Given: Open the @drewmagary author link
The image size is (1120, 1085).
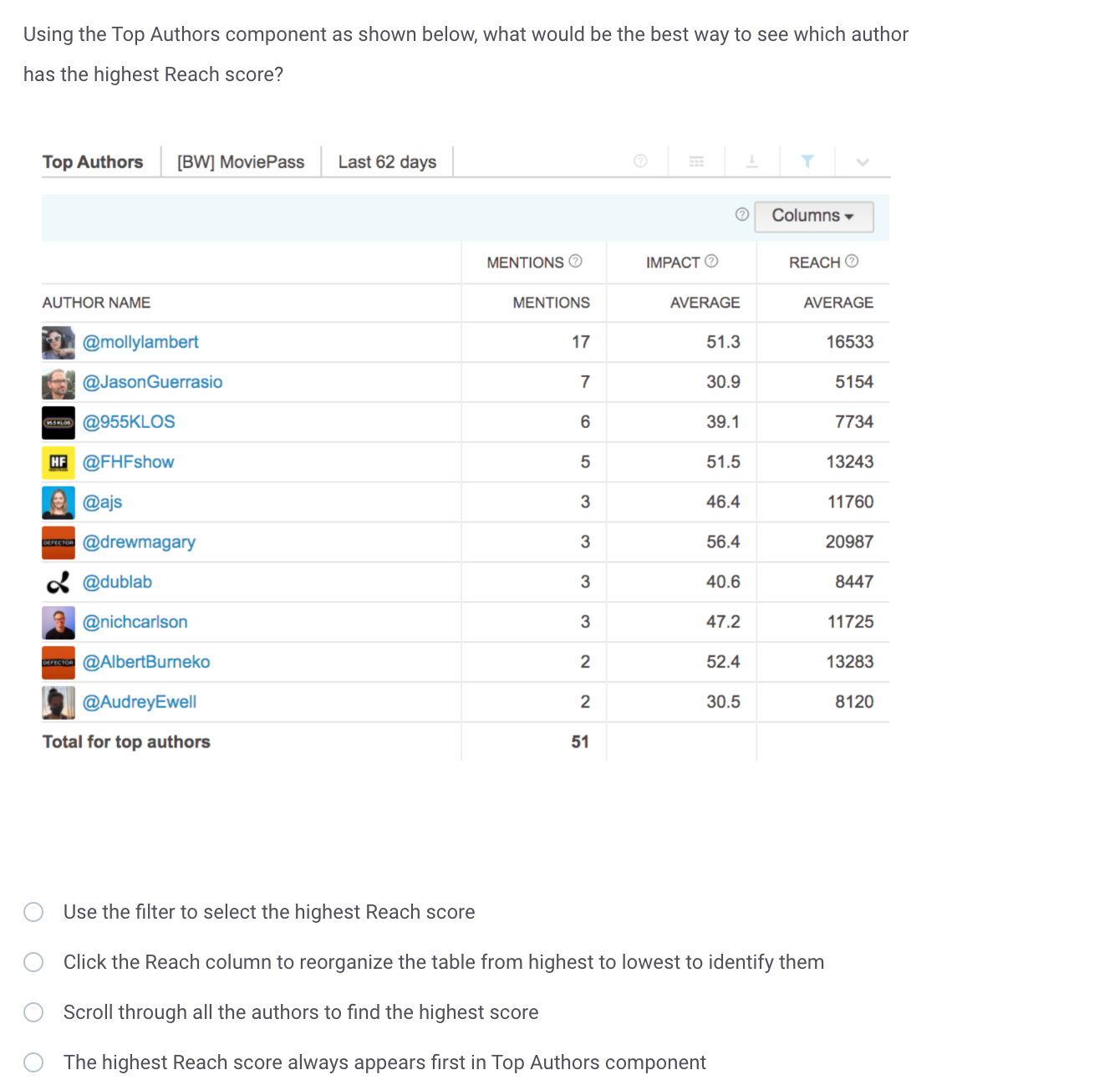Looking at the screenshot, I should (x=139, y=542).
